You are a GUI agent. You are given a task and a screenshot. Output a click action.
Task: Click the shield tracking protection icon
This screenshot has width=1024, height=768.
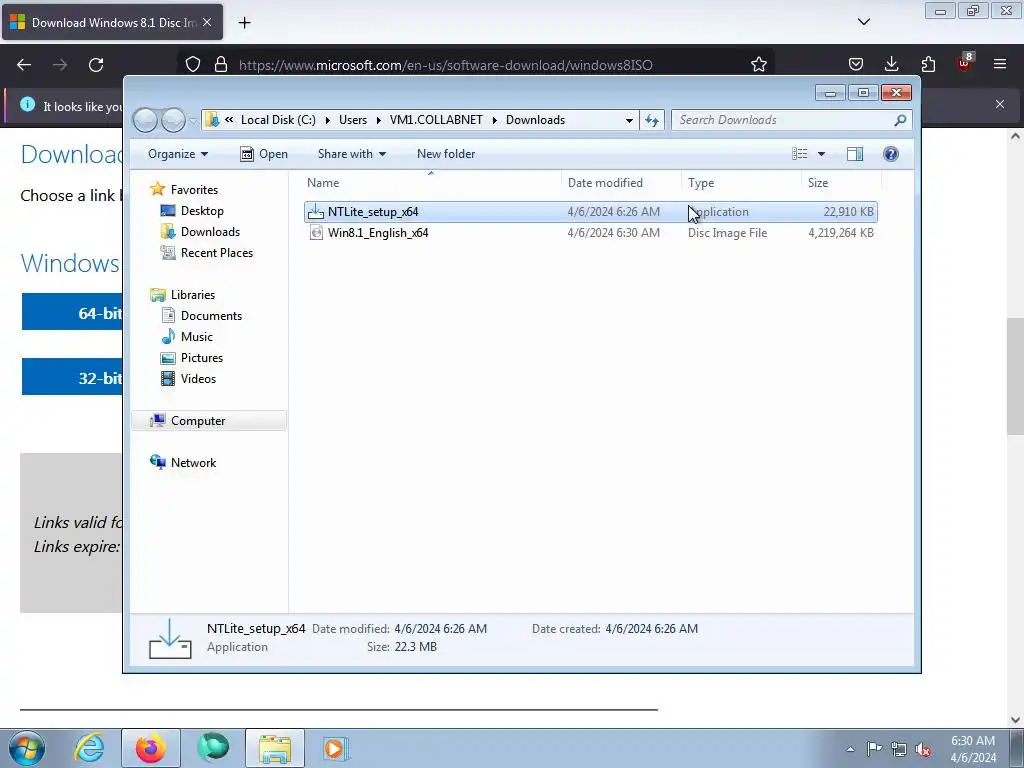pos(193,65)
